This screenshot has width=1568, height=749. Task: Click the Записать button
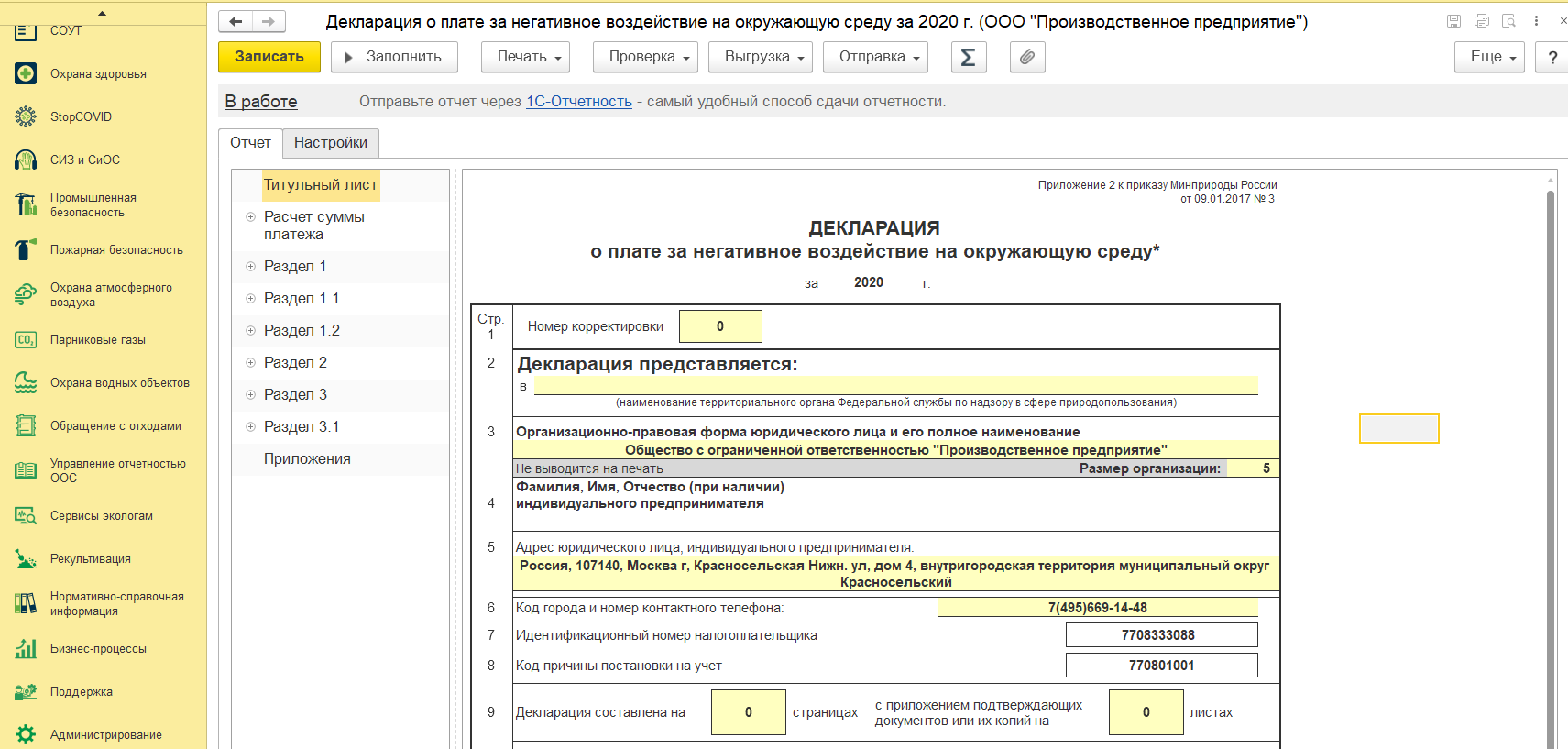[269, 57]
